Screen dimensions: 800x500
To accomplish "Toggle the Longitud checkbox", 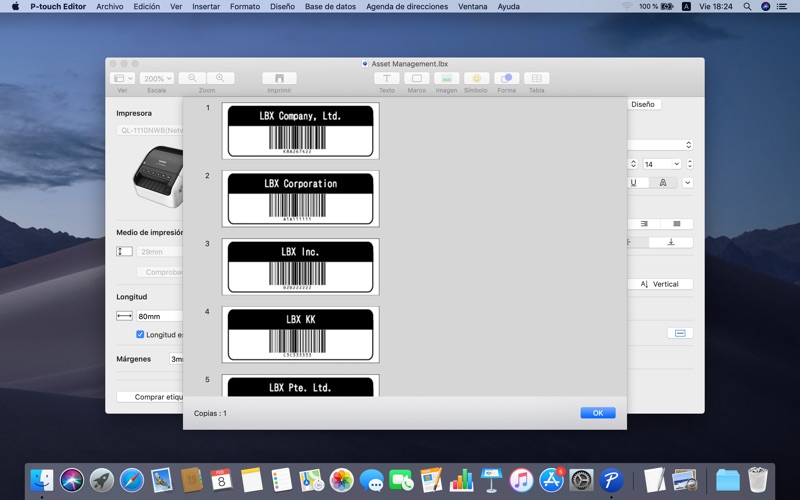I will (x=140, y=335).
